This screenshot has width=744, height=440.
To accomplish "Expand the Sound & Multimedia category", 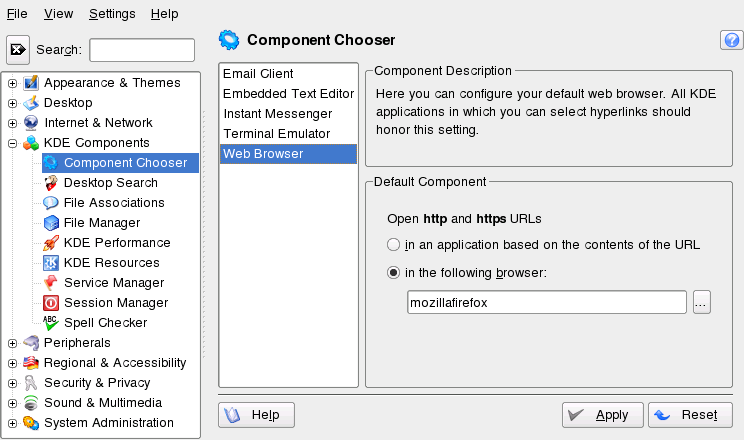I will (12, 403).
